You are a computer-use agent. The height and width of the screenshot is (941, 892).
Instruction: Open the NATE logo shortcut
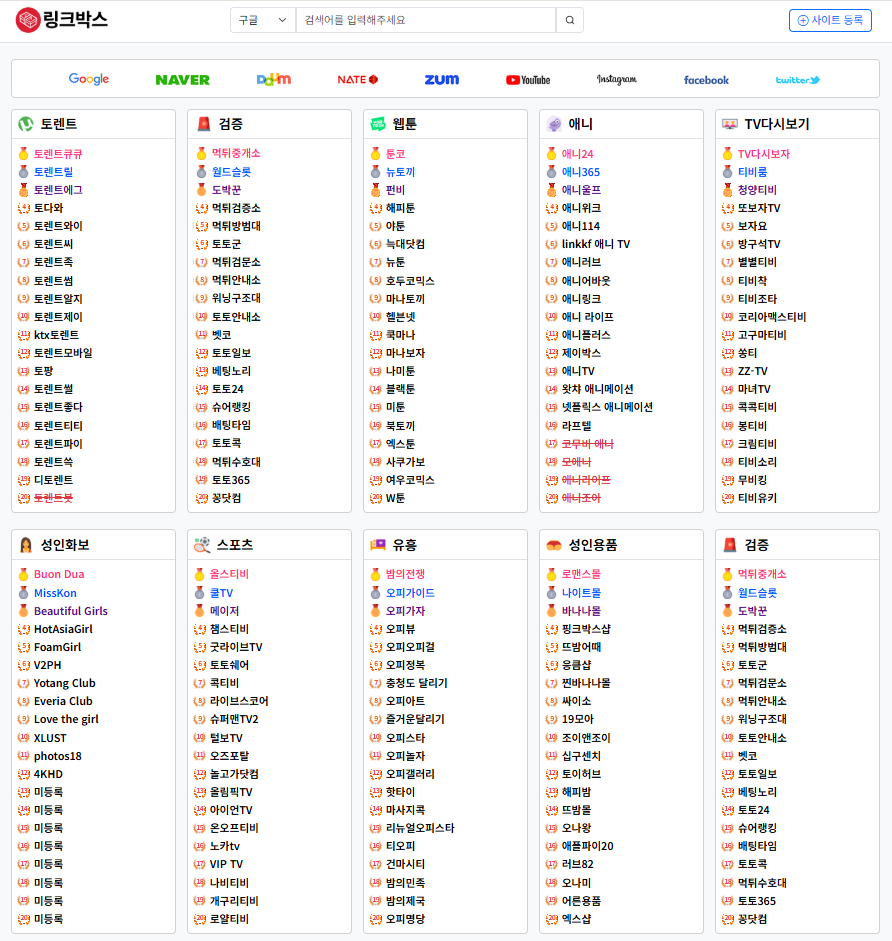tap(357, 79)
